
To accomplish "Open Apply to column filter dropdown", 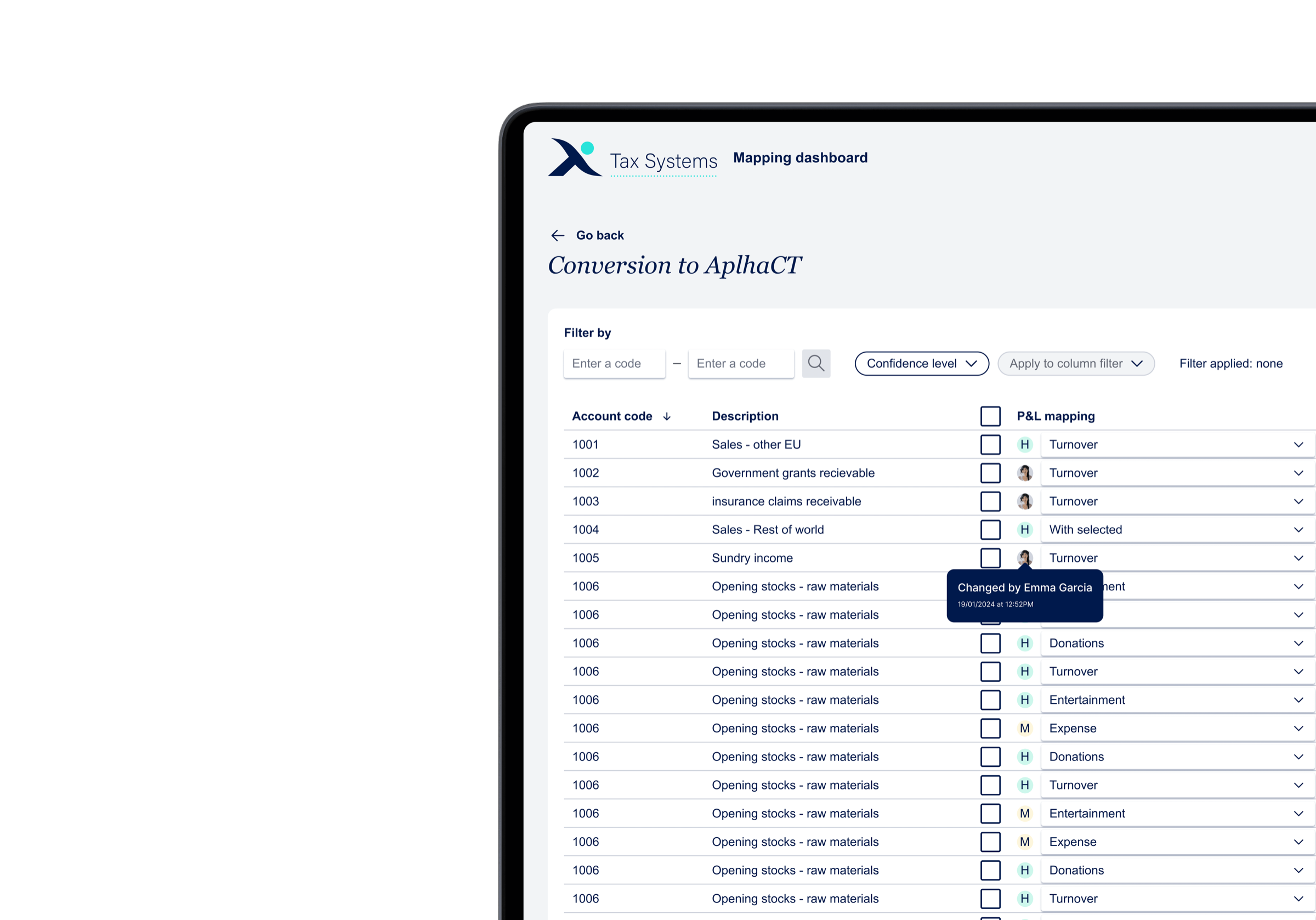I will point(1075,363).
